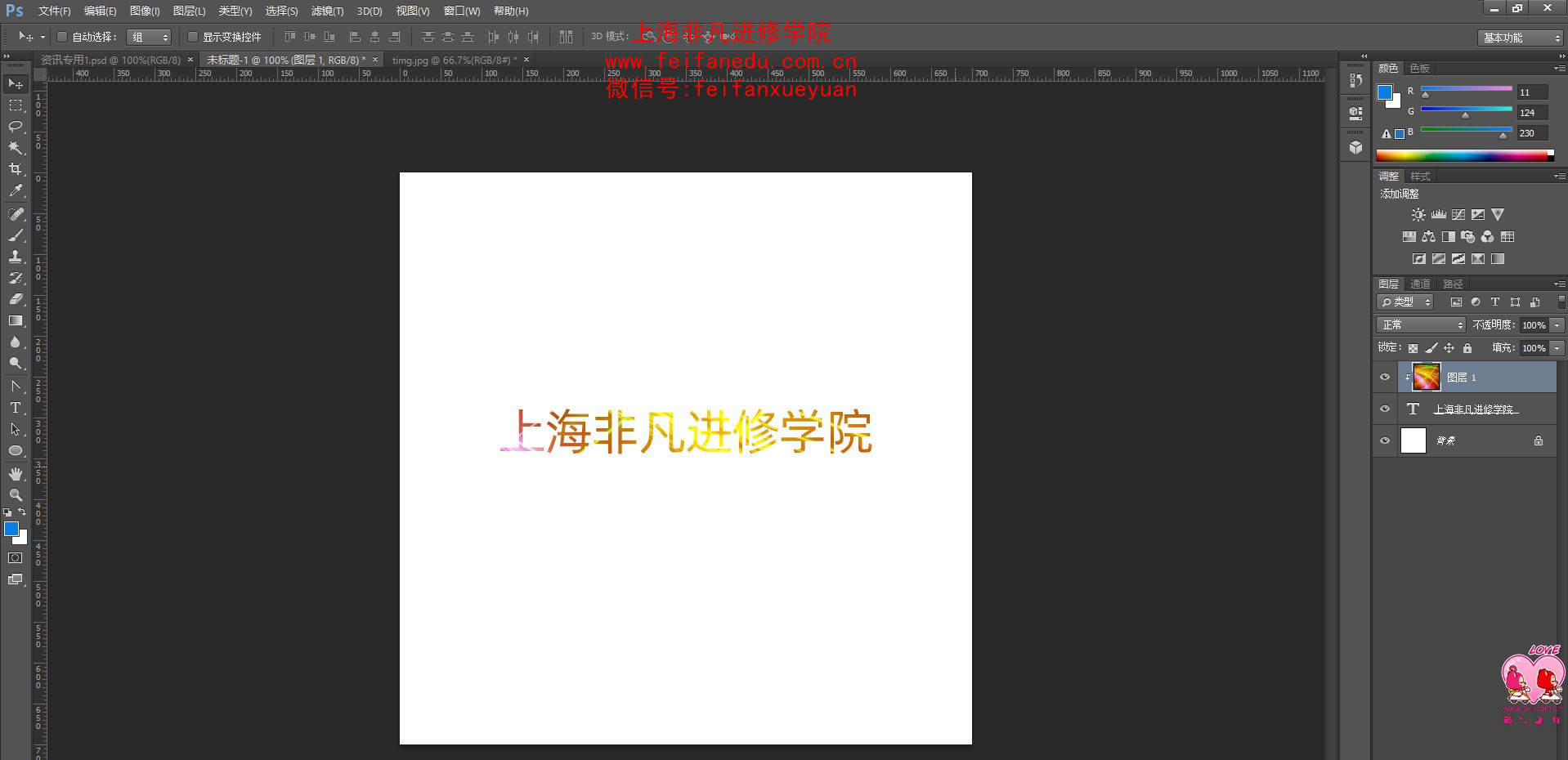1568x760 pixels.
Task: Open the 正常 blend mode dropdown
Action: [x=1421, y=325]
